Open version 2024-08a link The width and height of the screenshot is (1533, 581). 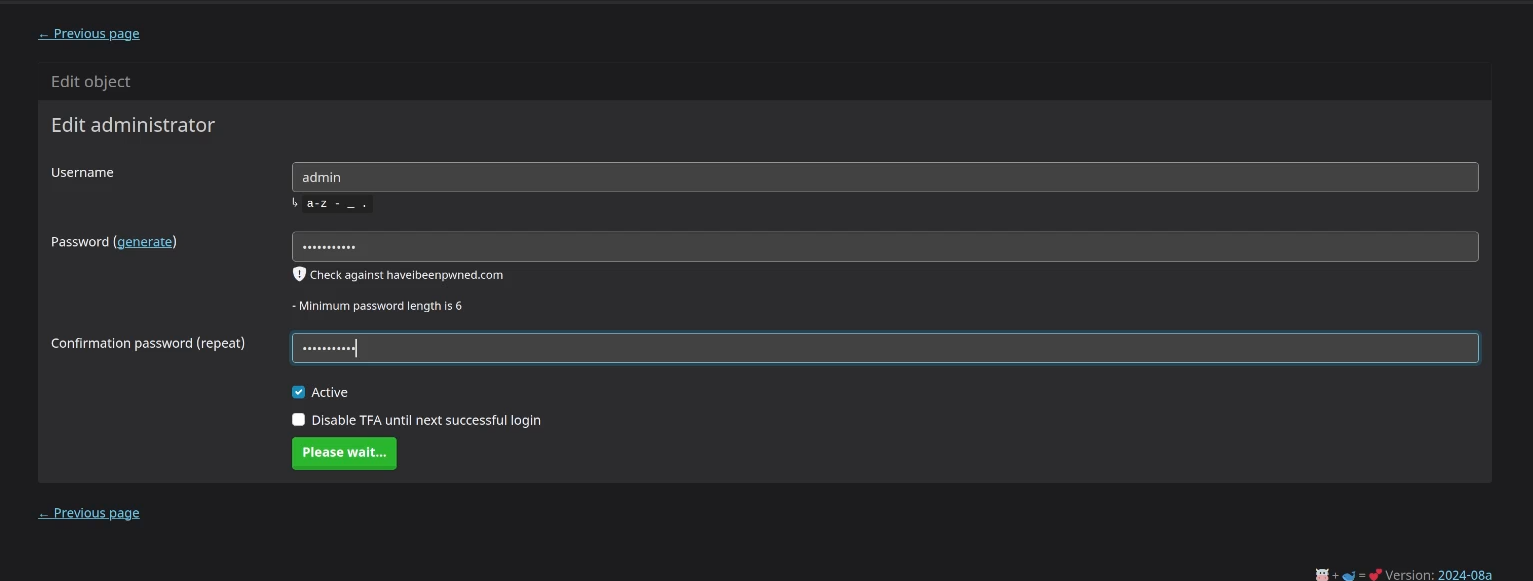pos(1465,575)
